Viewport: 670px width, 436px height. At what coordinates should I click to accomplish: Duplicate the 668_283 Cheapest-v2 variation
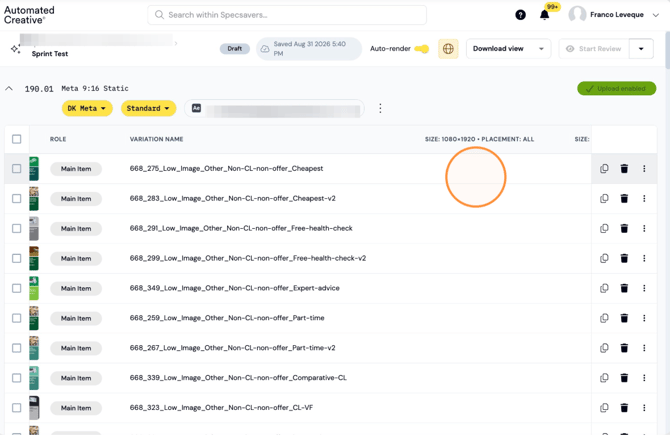pos(604,198)
